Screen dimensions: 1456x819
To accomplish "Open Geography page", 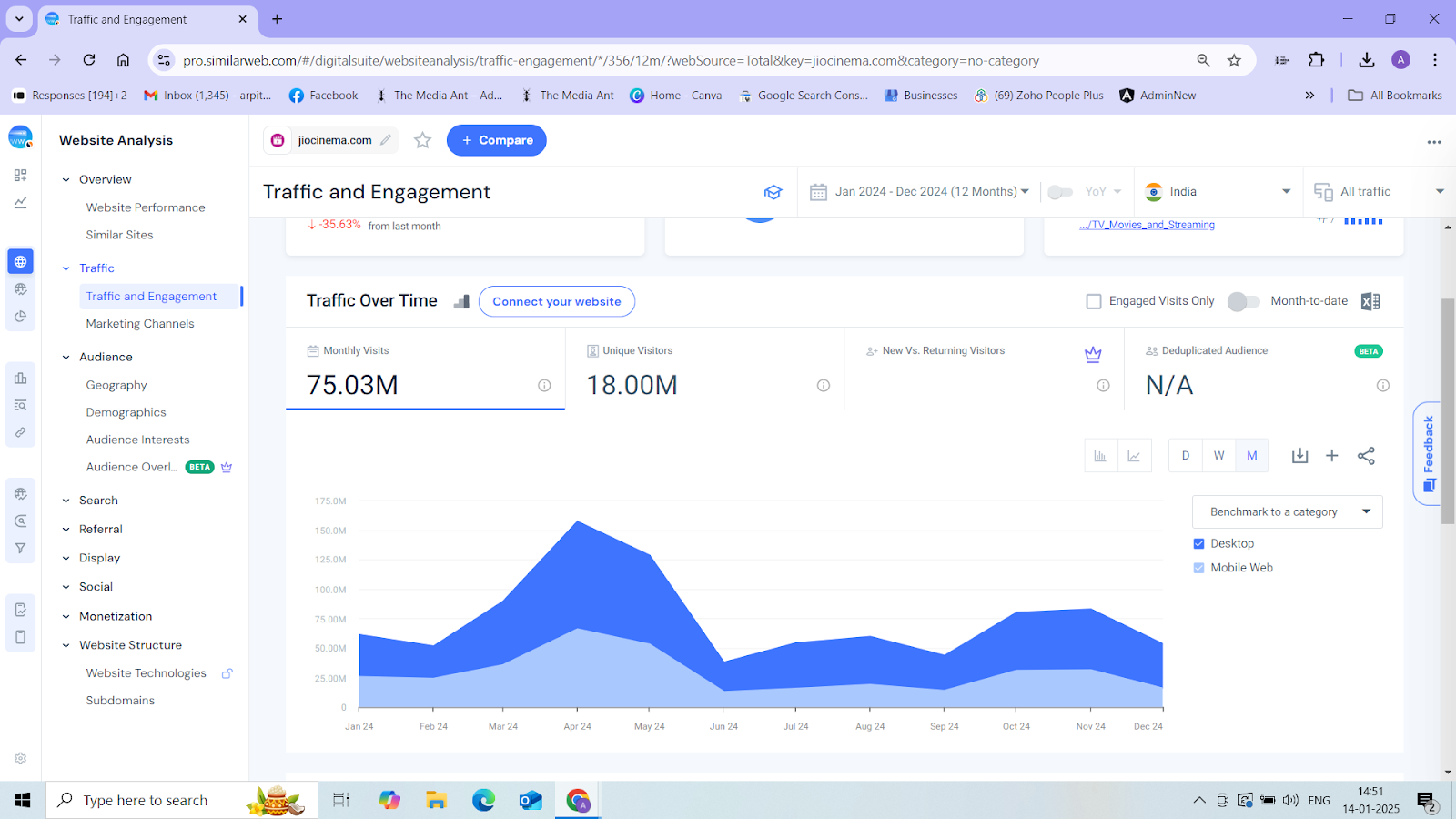I will pyautogui.click(x=116, y=385).
